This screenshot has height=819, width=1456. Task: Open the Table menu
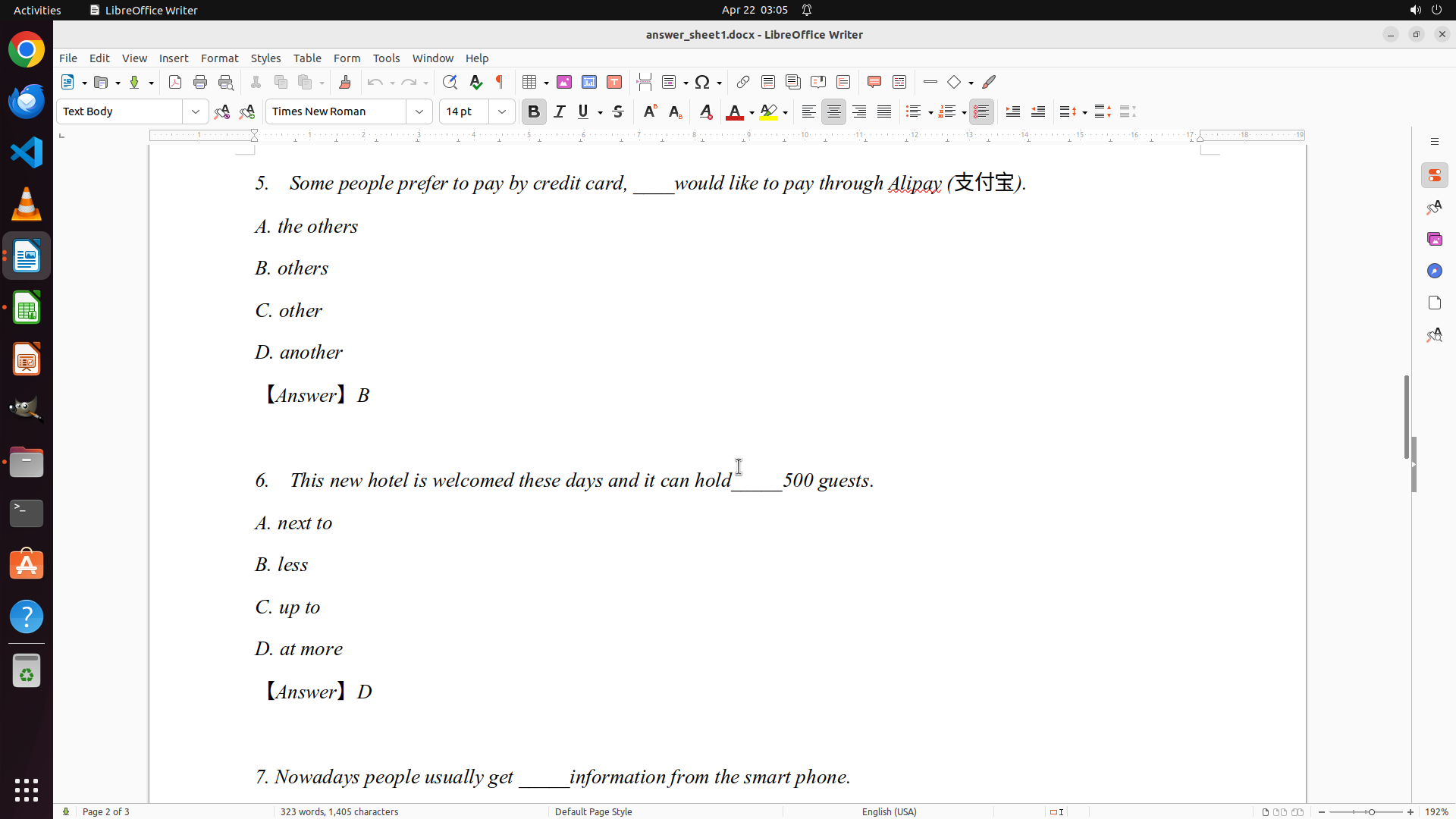[307, 58]
